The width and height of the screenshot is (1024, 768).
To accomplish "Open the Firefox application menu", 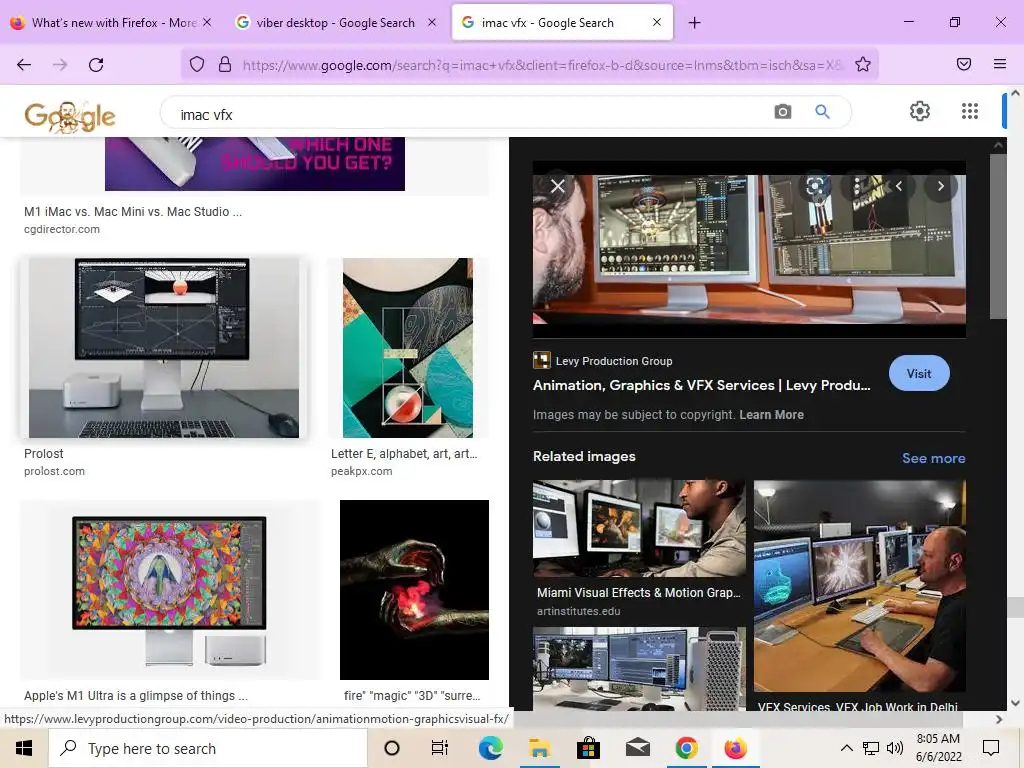I will [1000, 64].
